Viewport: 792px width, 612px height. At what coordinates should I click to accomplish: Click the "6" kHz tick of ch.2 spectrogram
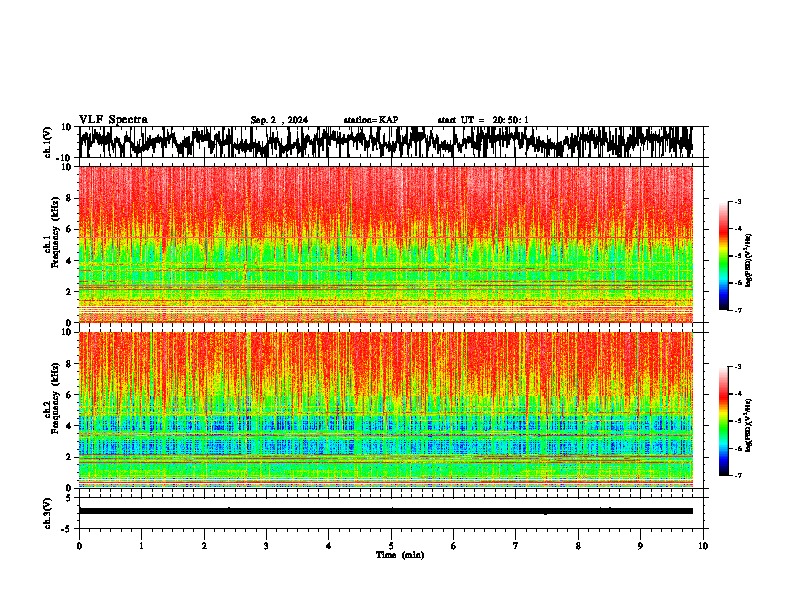69,395
